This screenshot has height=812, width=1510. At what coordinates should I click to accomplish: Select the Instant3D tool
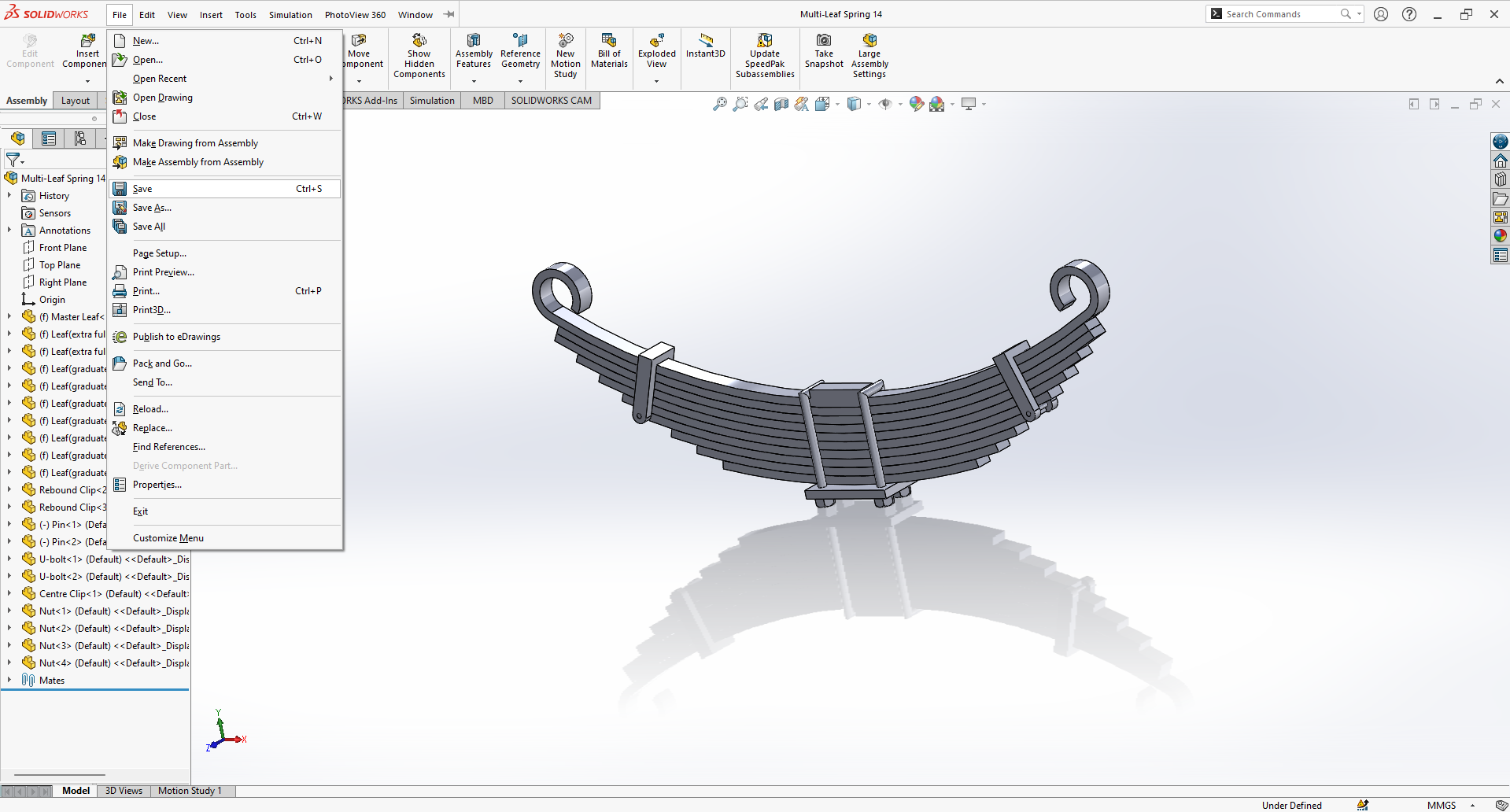point(705,41)
